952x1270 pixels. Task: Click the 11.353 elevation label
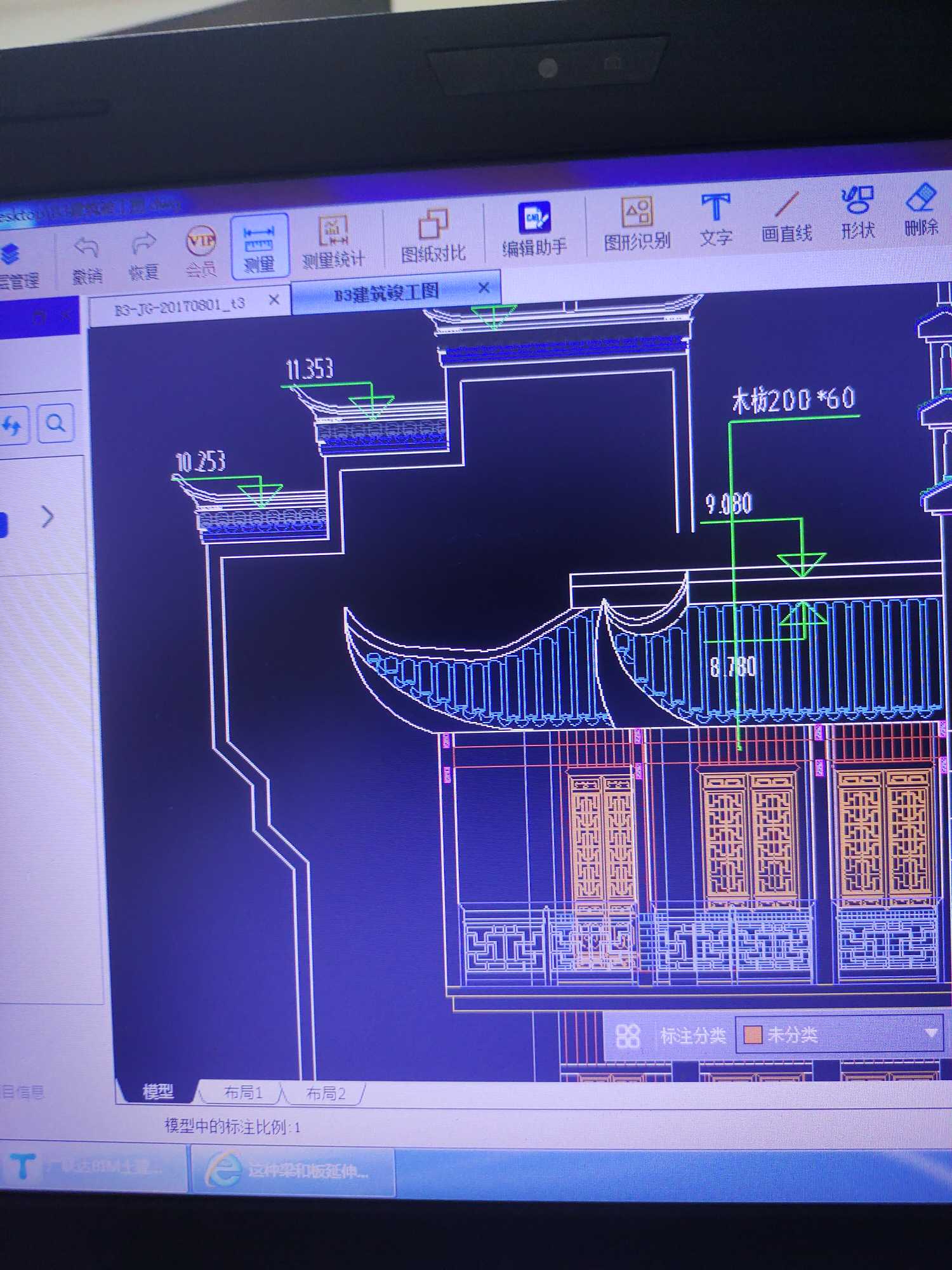[309, 370]
